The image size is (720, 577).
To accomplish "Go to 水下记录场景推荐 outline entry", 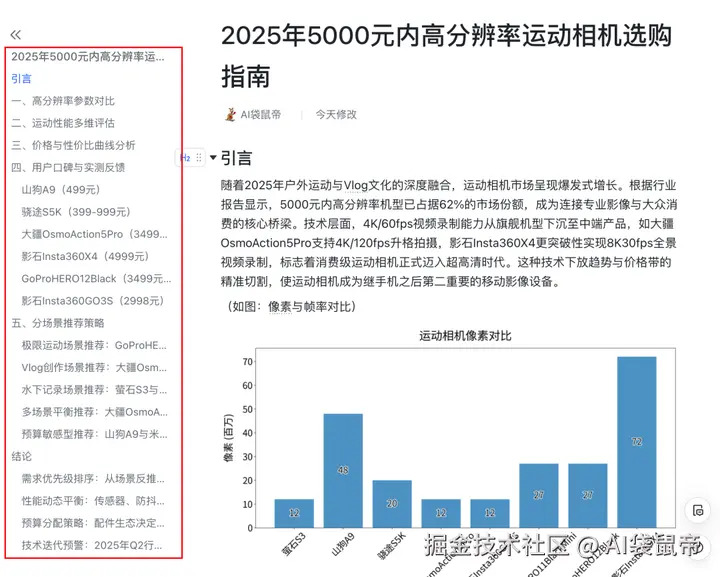I will (x=94, y=390).
